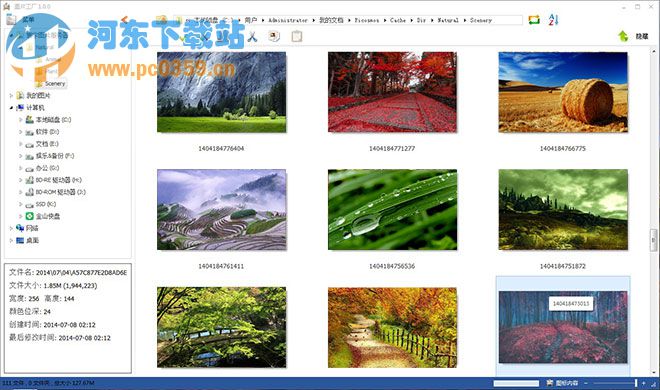The width and height of the screenshot is (660, 390).
Task: Select the misty rice terraces thumbnail
Action: (x=221, y=210)
